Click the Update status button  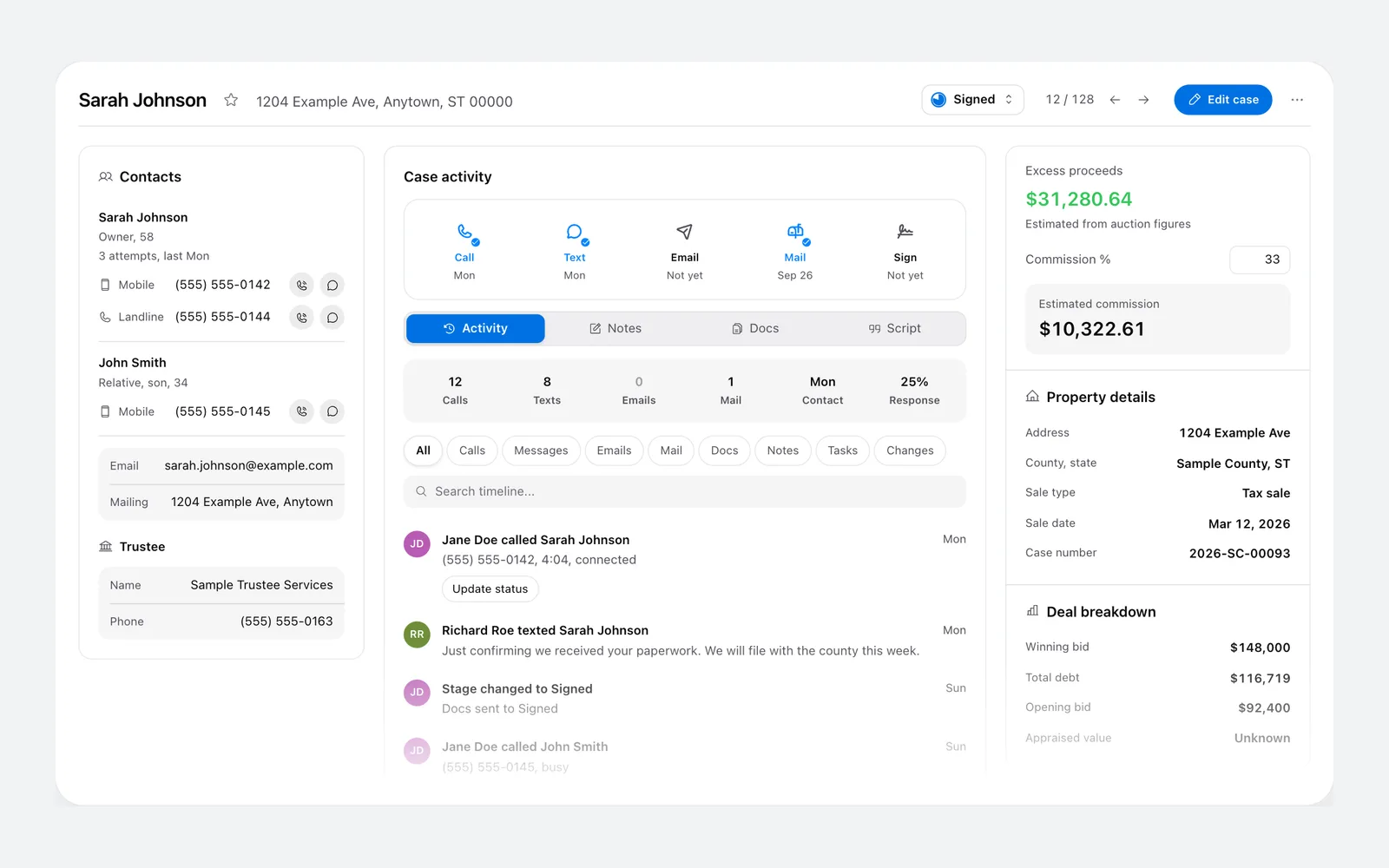[x=490, y=589]
